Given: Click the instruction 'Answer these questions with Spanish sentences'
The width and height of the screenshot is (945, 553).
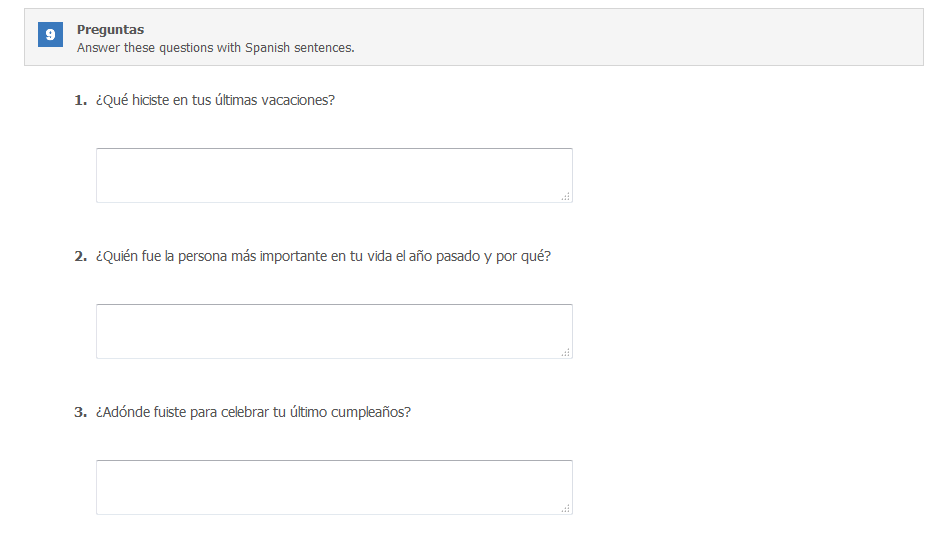Looking at the screenshot, I should tap(215, 48).
